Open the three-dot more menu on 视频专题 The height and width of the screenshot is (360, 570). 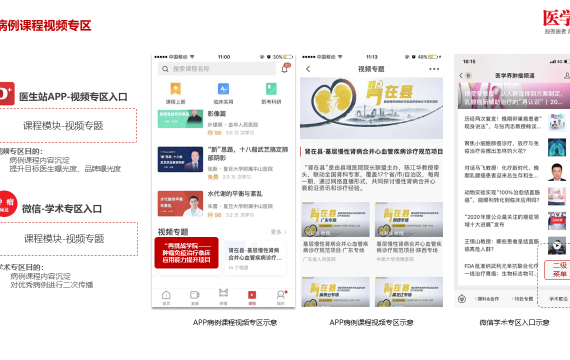coord(434,69)
